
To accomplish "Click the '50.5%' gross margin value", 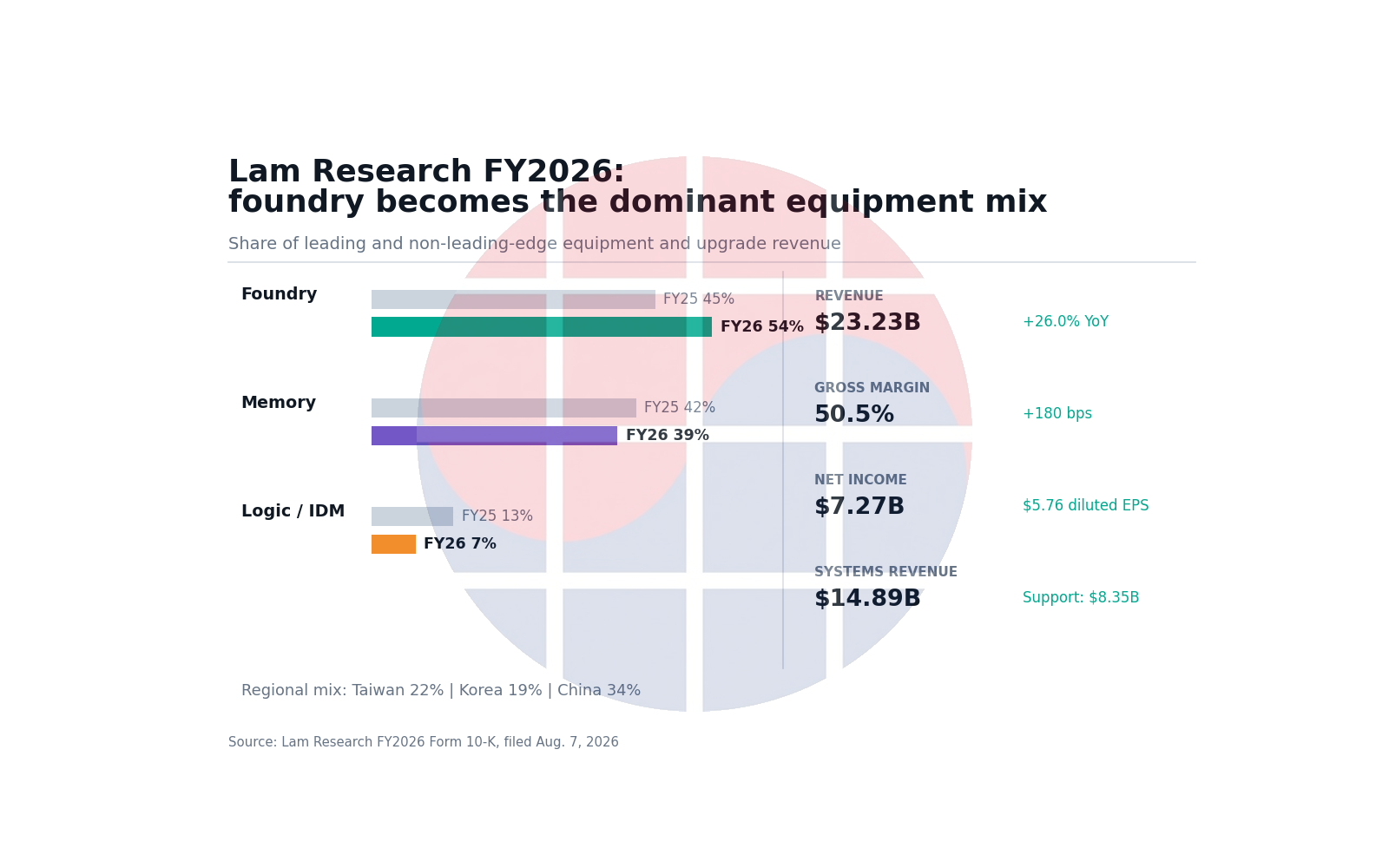I will coord(854,415).
